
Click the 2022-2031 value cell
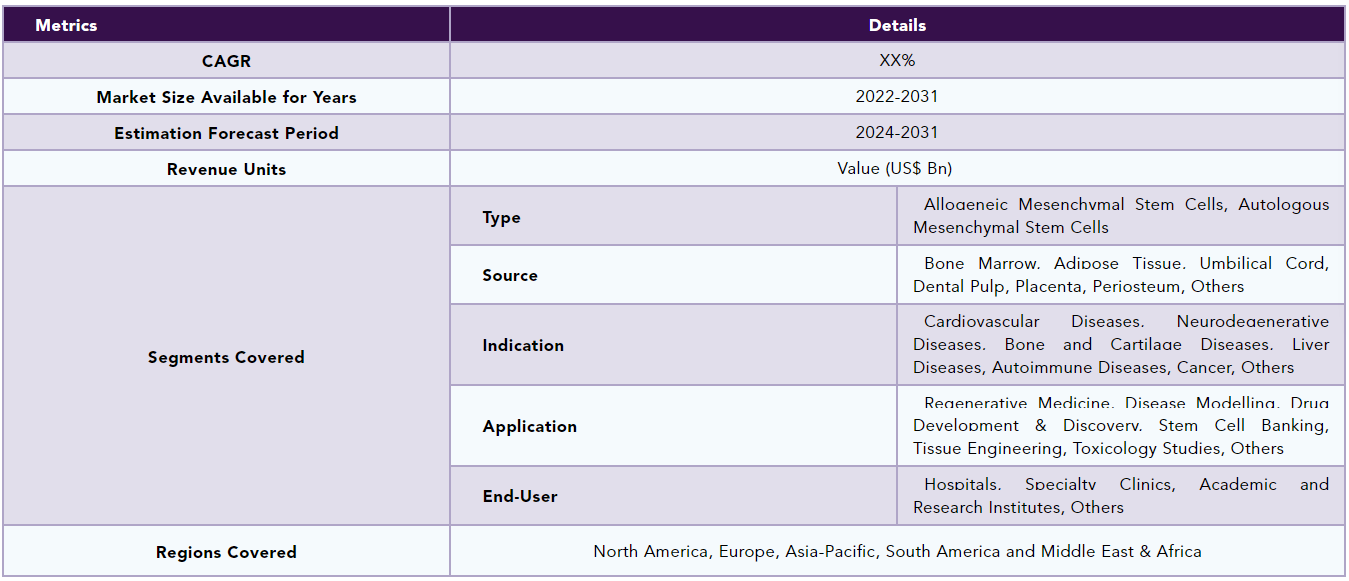point(897,97)
